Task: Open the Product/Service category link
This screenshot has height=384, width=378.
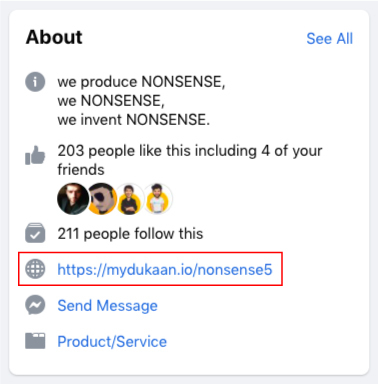Action: pos(112,341)
